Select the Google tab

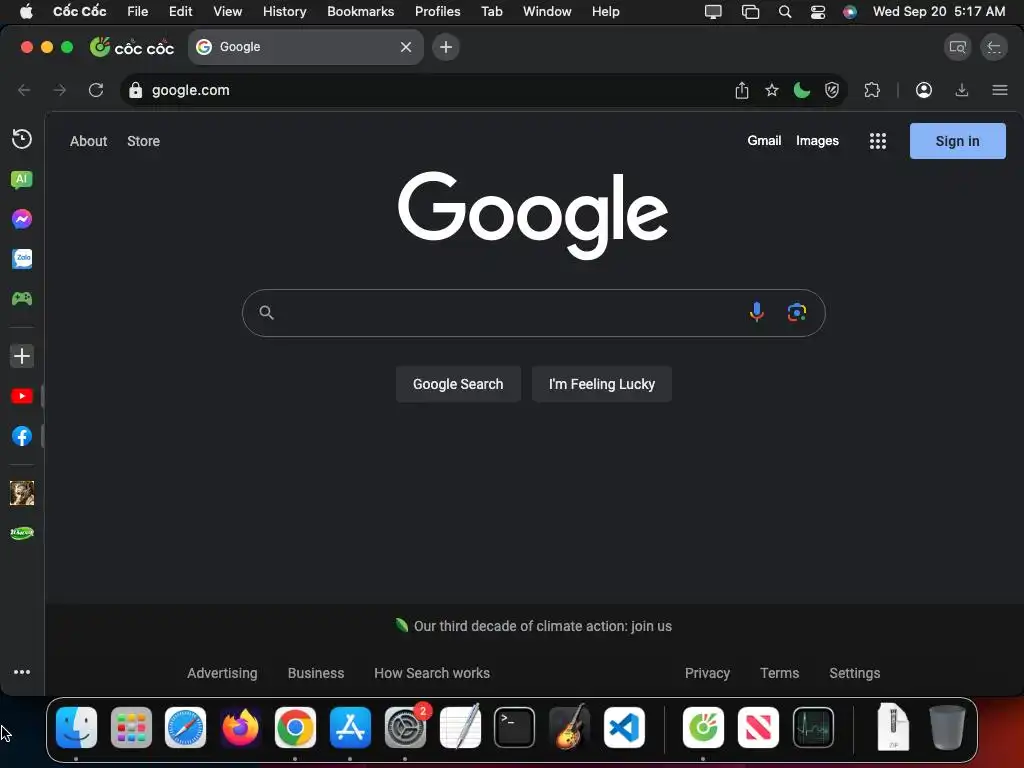pyautogui.click(x=306, y=47)
